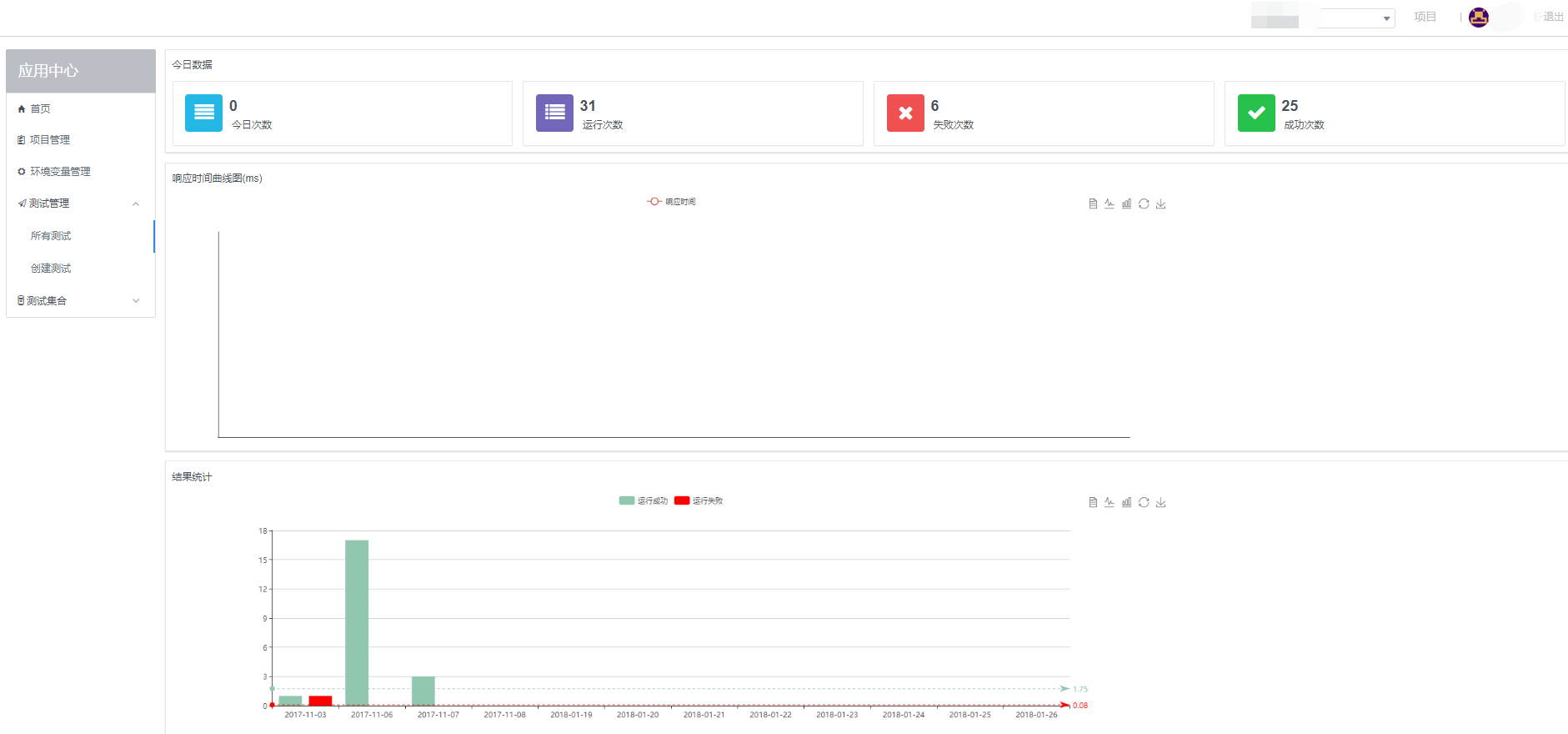Expand the 测试集合 submenu chevron
Viewport: 1568px width, 734px height.
click(x=136, y=301)
